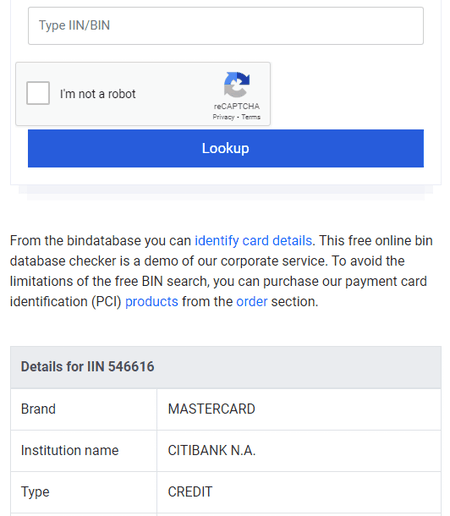Select the MASTERCARD value cell
450x516 pixels.
(299, 409)
